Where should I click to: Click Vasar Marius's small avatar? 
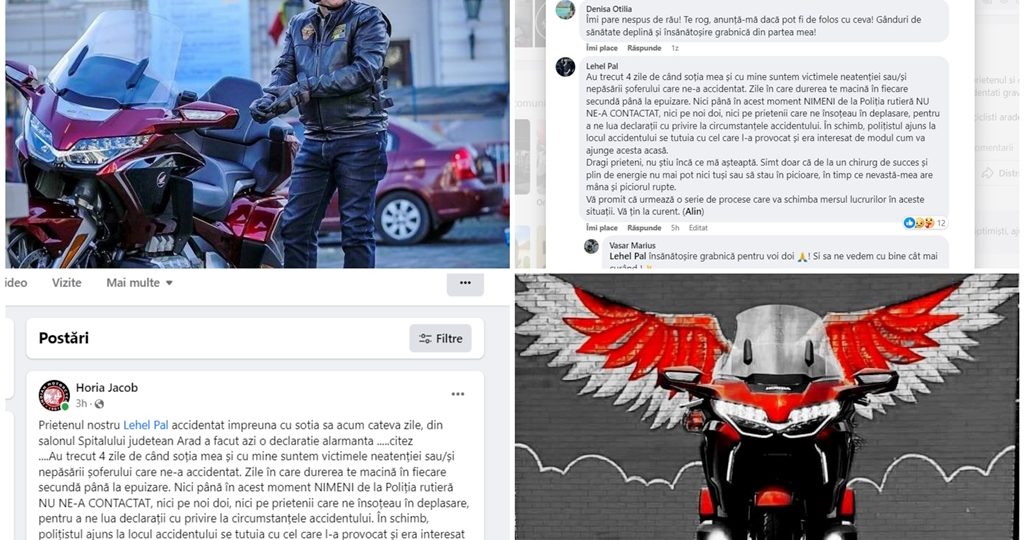[x=591, y=246]
